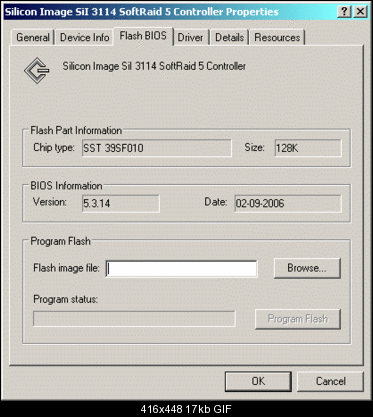Open the Driver tab
Screen dimensions: 373x417
pyautogui.click(x=190, y=37)
